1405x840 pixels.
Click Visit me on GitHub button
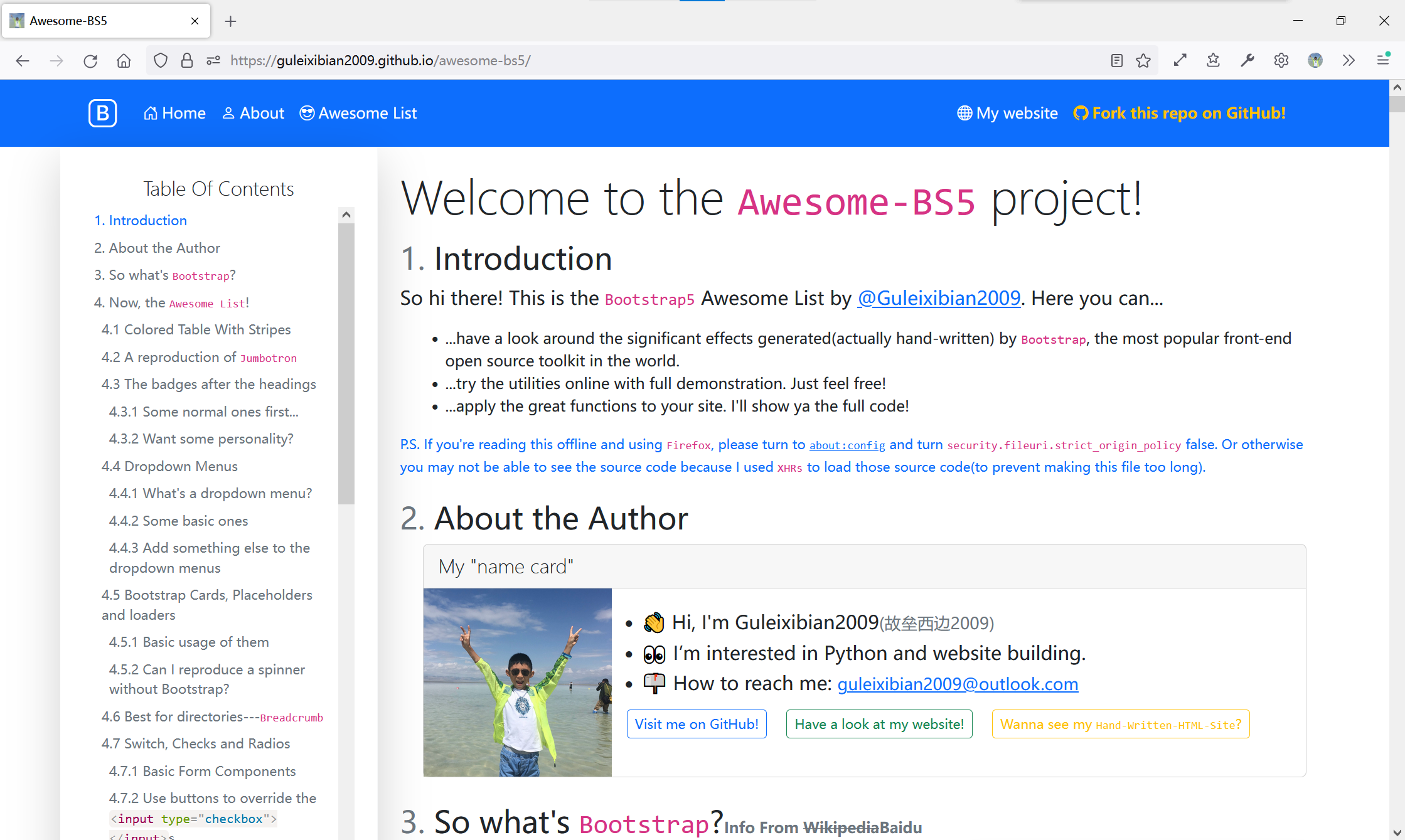697,724
